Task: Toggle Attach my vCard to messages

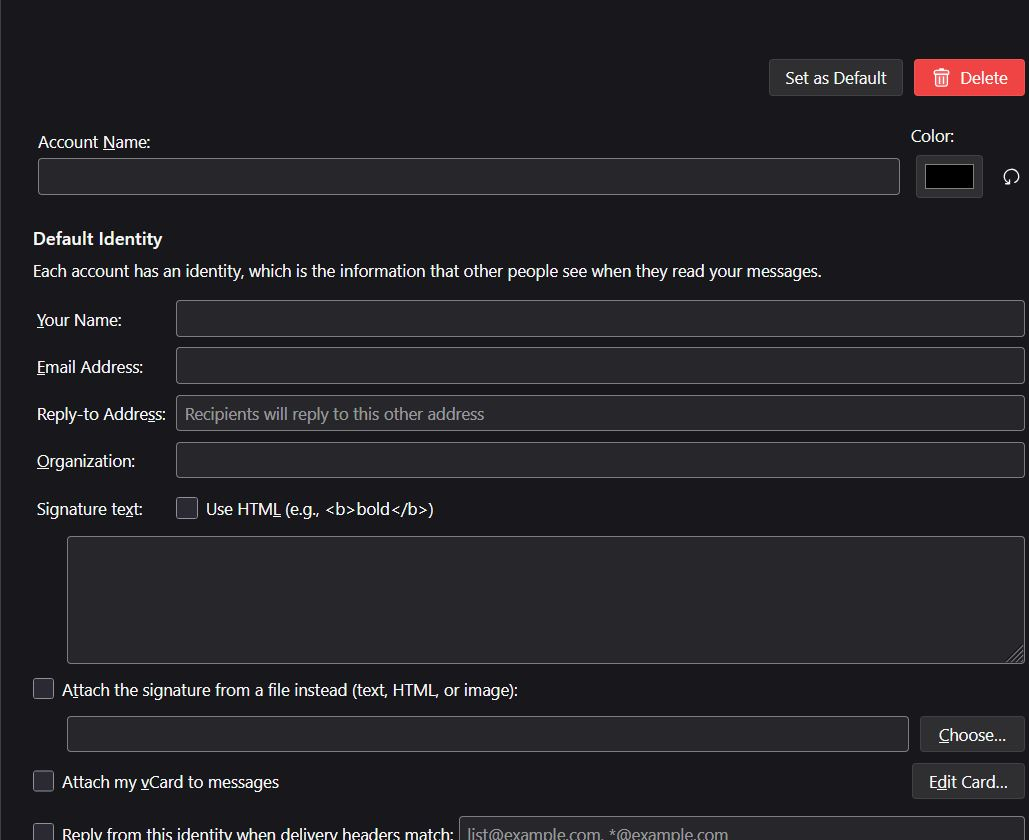Action: 44,781
